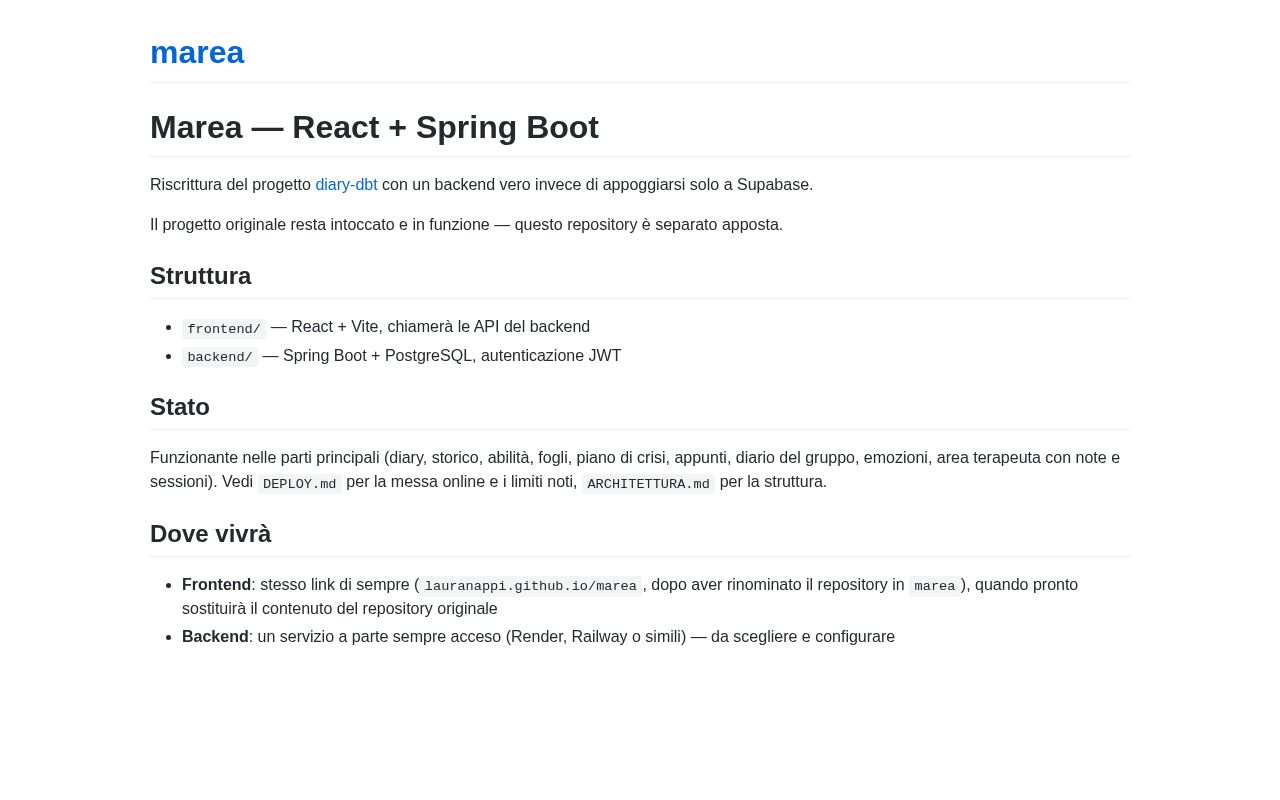Click the bold Frontend list label
The image size is (1280, 800).
(x=217, y=585)
